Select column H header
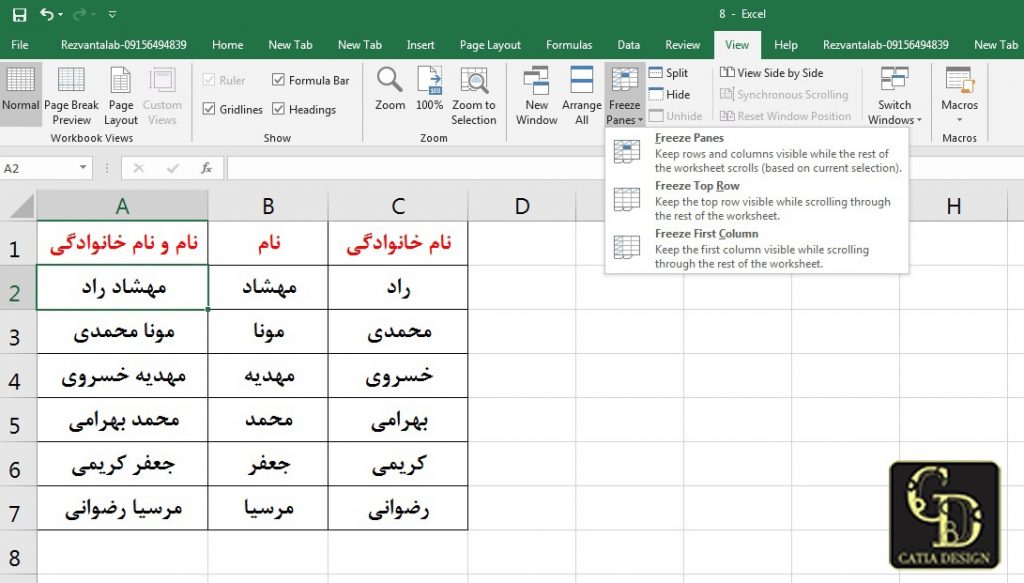Image resolution: width=1024 pixels, height=583 pixels. click(x=953, y=206)
